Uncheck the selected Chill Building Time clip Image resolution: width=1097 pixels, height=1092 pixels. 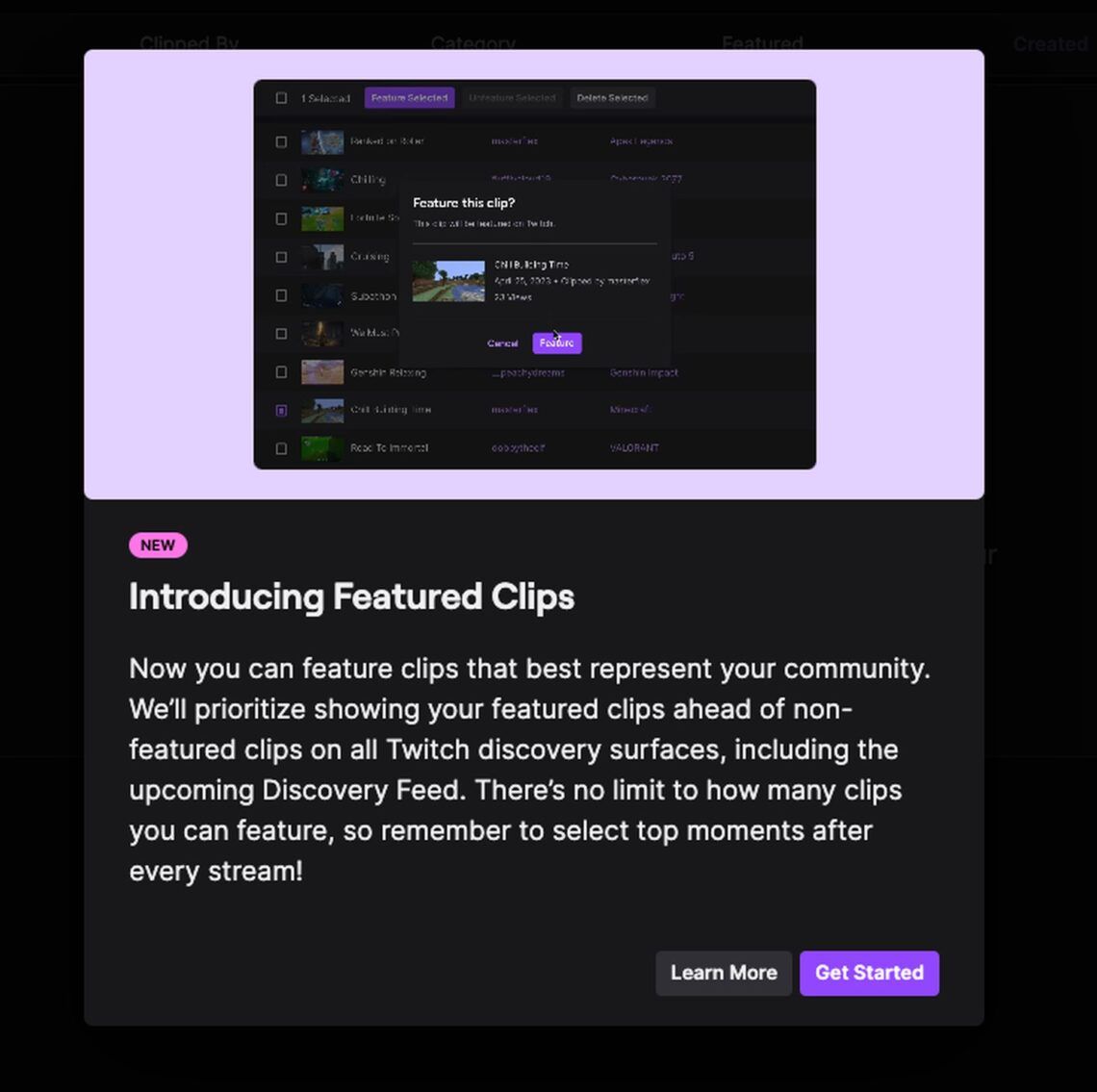[281, 410]
